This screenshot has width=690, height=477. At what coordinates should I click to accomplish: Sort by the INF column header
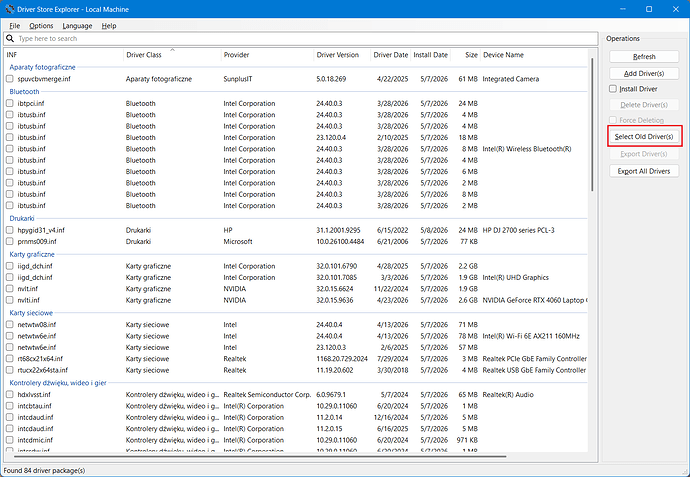[x=63, y=55]
